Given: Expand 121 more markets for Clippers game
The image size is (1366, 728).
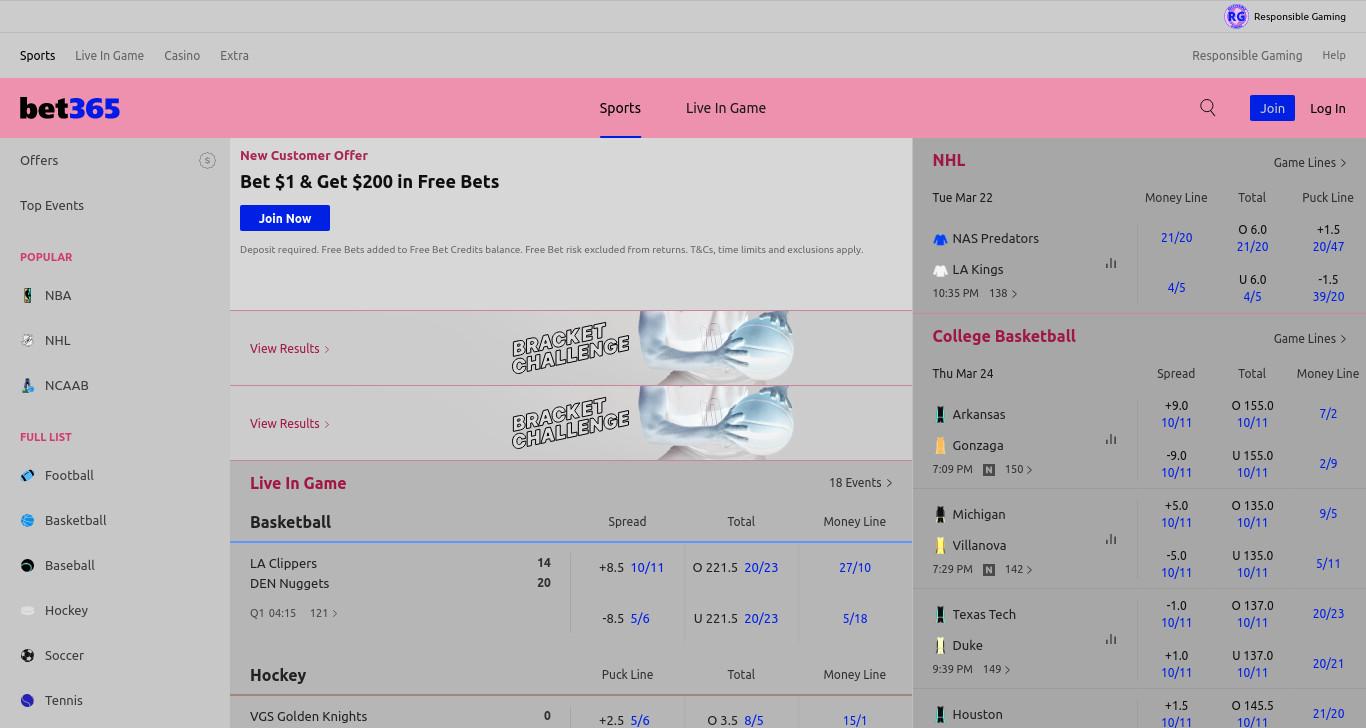Looking at the screenshot, I should coord(324,613).
